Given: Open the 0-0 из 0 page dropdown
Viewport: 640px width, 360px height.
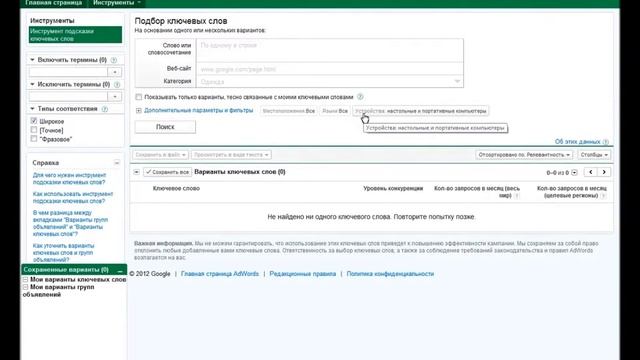Looking at the screenshot, I should click(574, 173).
